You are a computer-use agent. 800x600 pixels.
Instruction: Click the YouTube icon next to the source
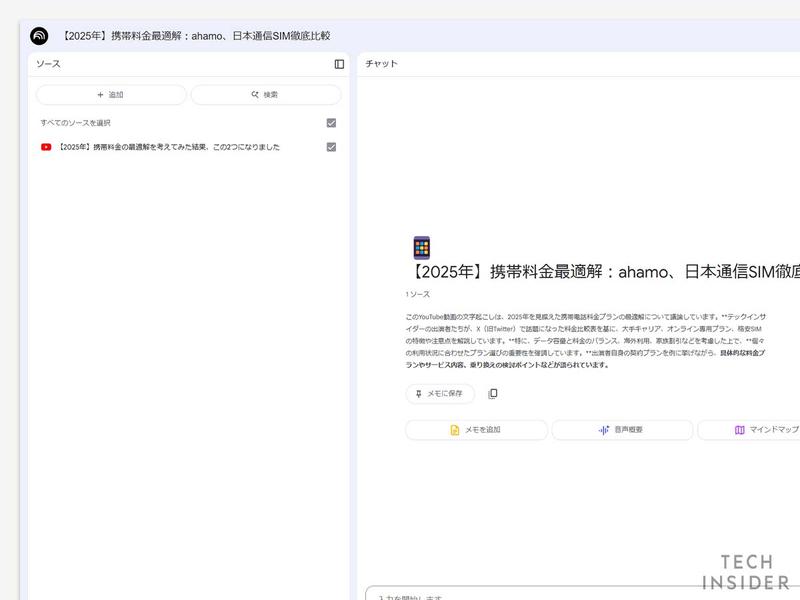(44, 146)
